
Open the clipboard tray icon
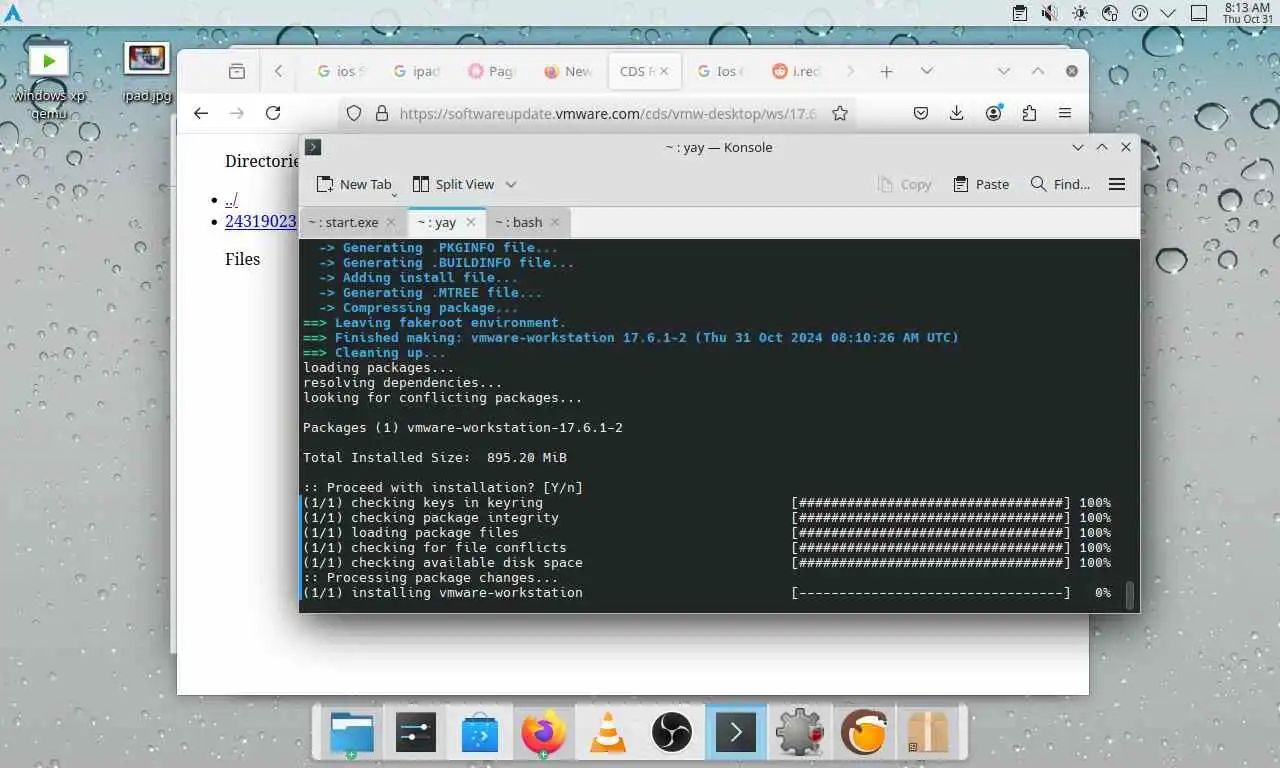pos(1019,13)
